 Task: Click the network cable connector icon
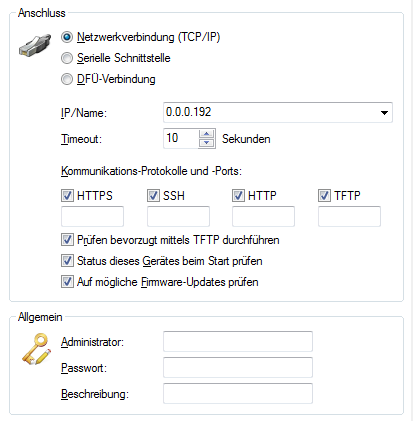tap(35, 45)
